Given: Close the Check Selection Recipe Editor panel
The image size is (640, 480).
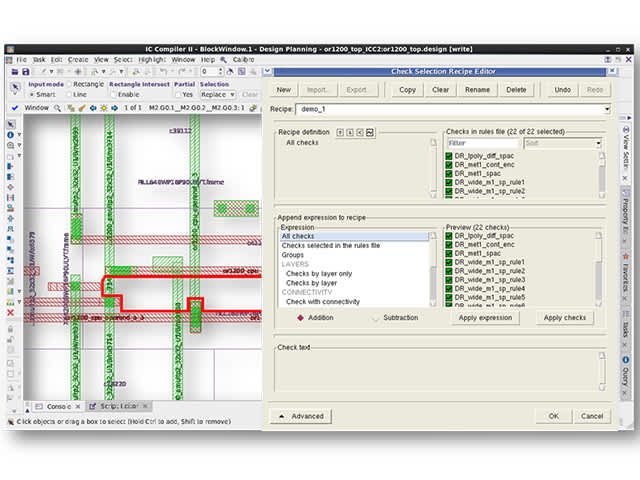Looking at the screenshot, I should pyautogui.click(x=612, y=71).
